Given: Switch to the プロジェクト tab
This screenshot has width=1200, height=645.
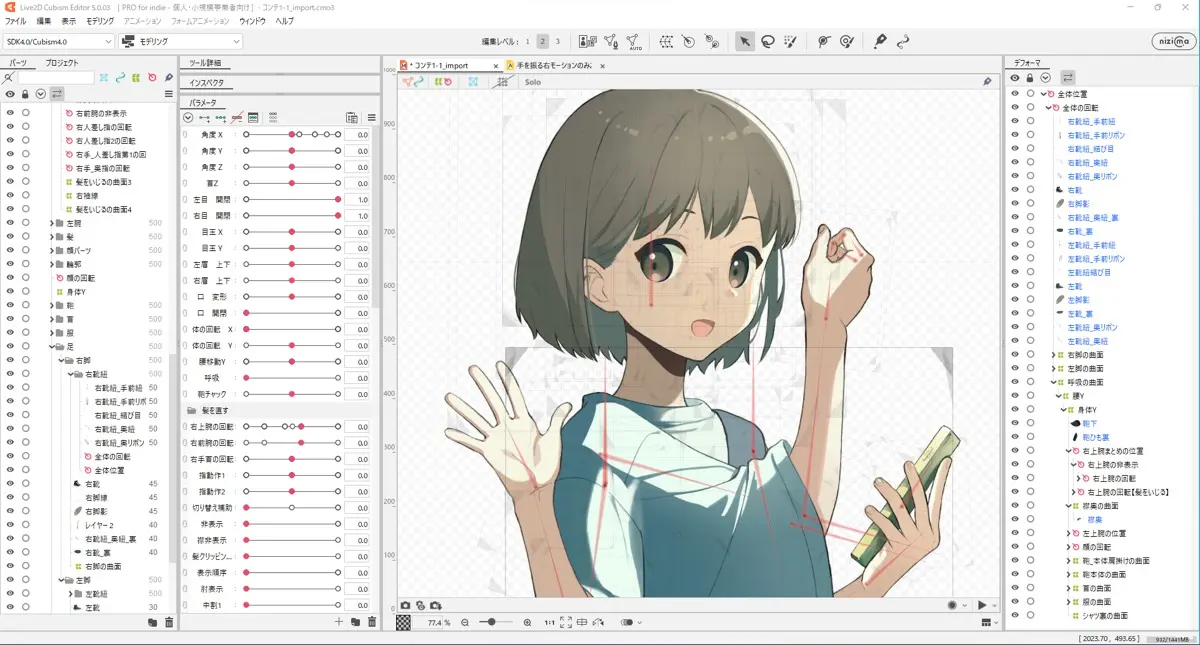Looking at the screenshot, I should (x=62, y=63).
